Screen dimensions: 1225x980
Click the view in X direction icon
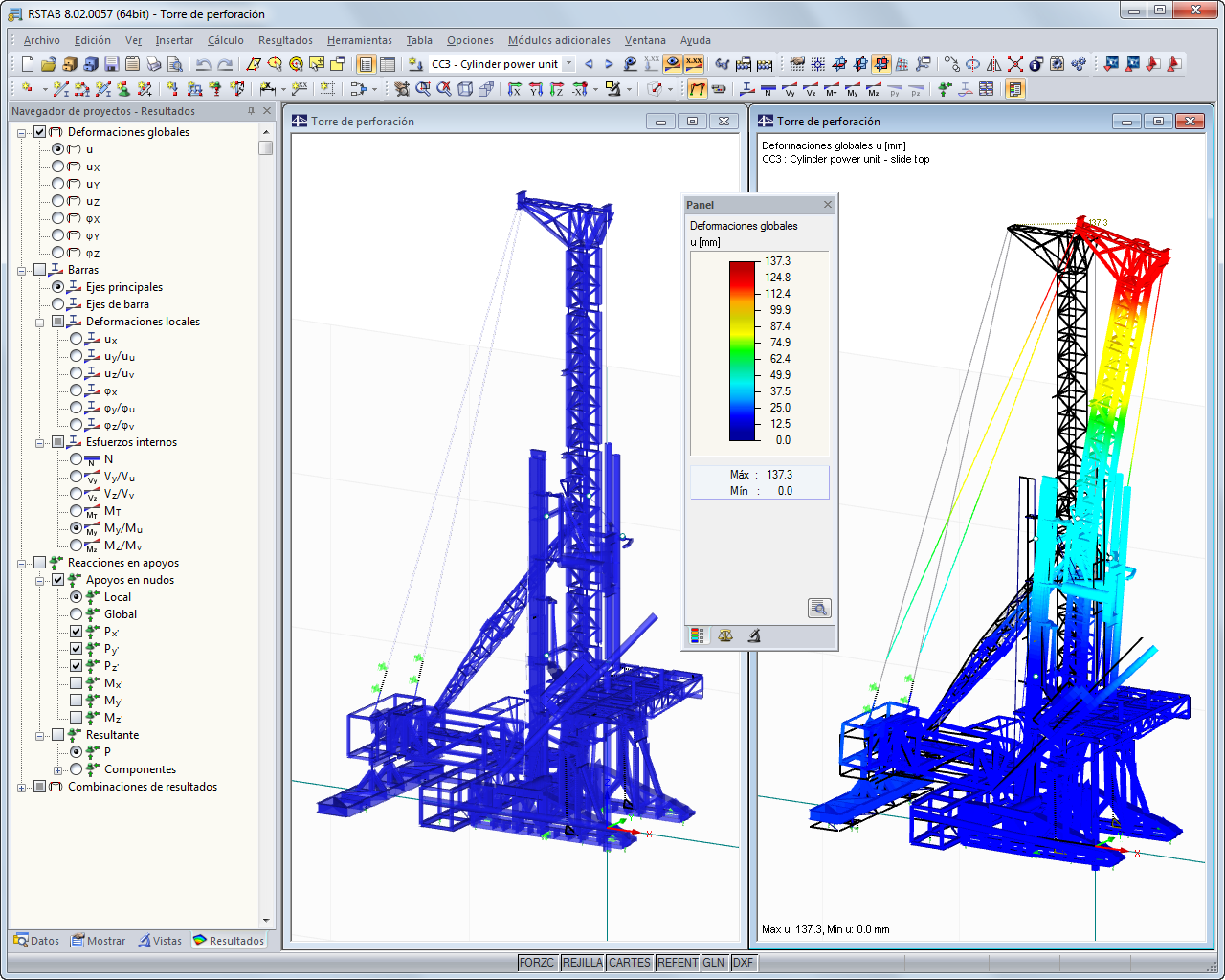514,89
